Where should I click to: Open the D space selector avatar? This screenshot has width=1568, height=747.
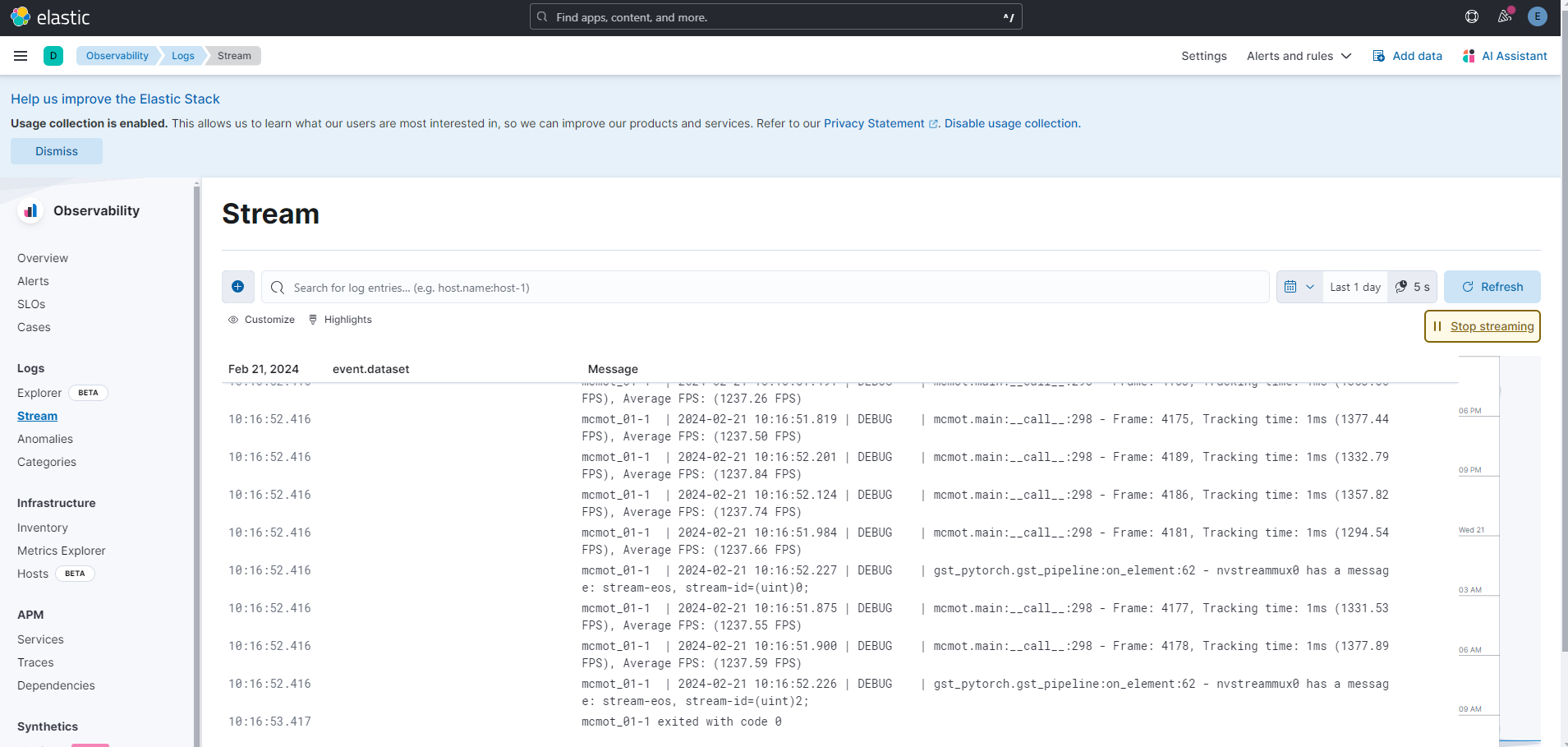point(53,56)
